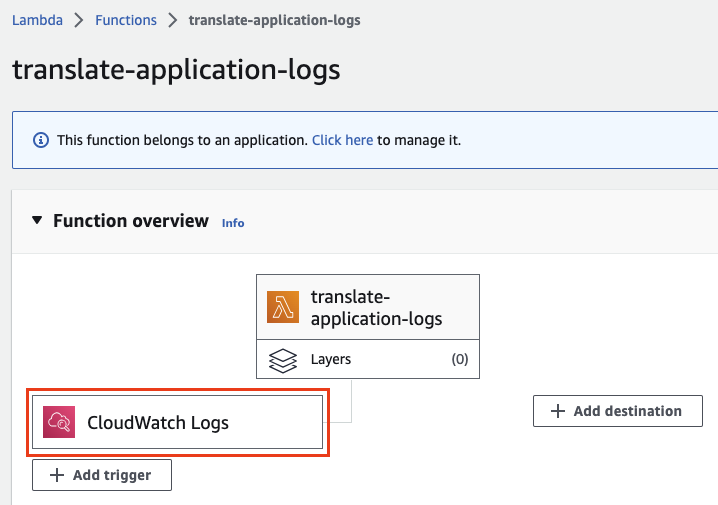Image resolution: width=718 pixels, height=505 pixels.
Task: Click Add trigger button
Action: click(102, 475)
